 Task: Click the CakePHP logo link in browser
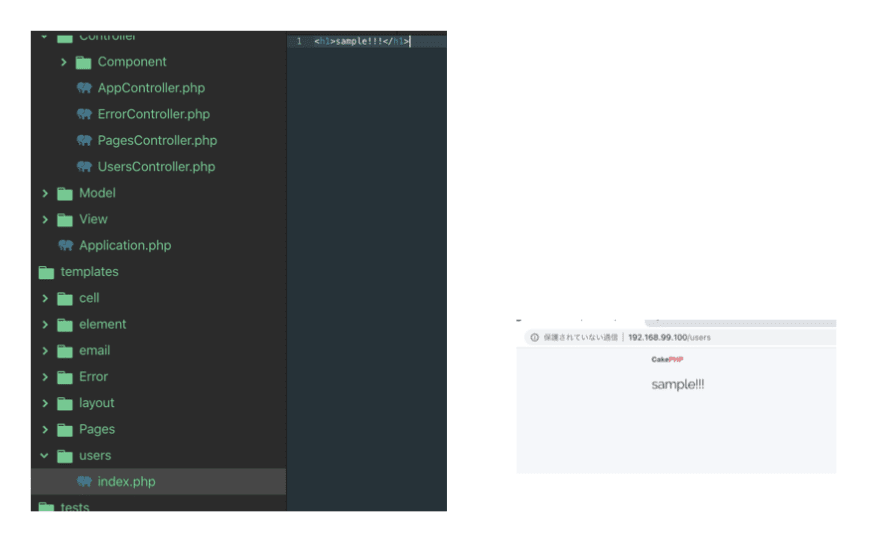[667, 360]
